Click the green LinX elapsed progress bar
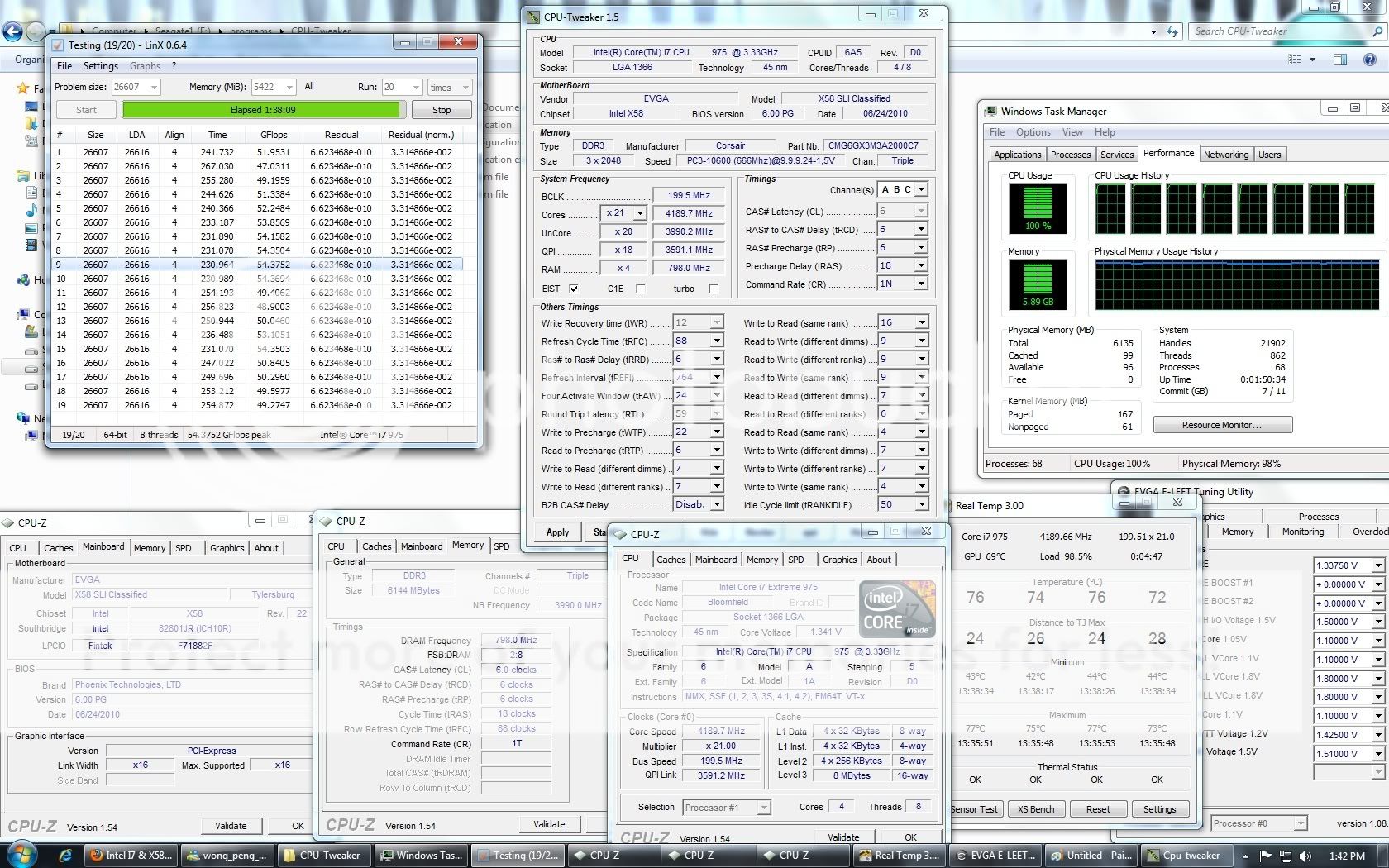The width and height of the screenshot is (1389, 868). click(x=261, y=110)
